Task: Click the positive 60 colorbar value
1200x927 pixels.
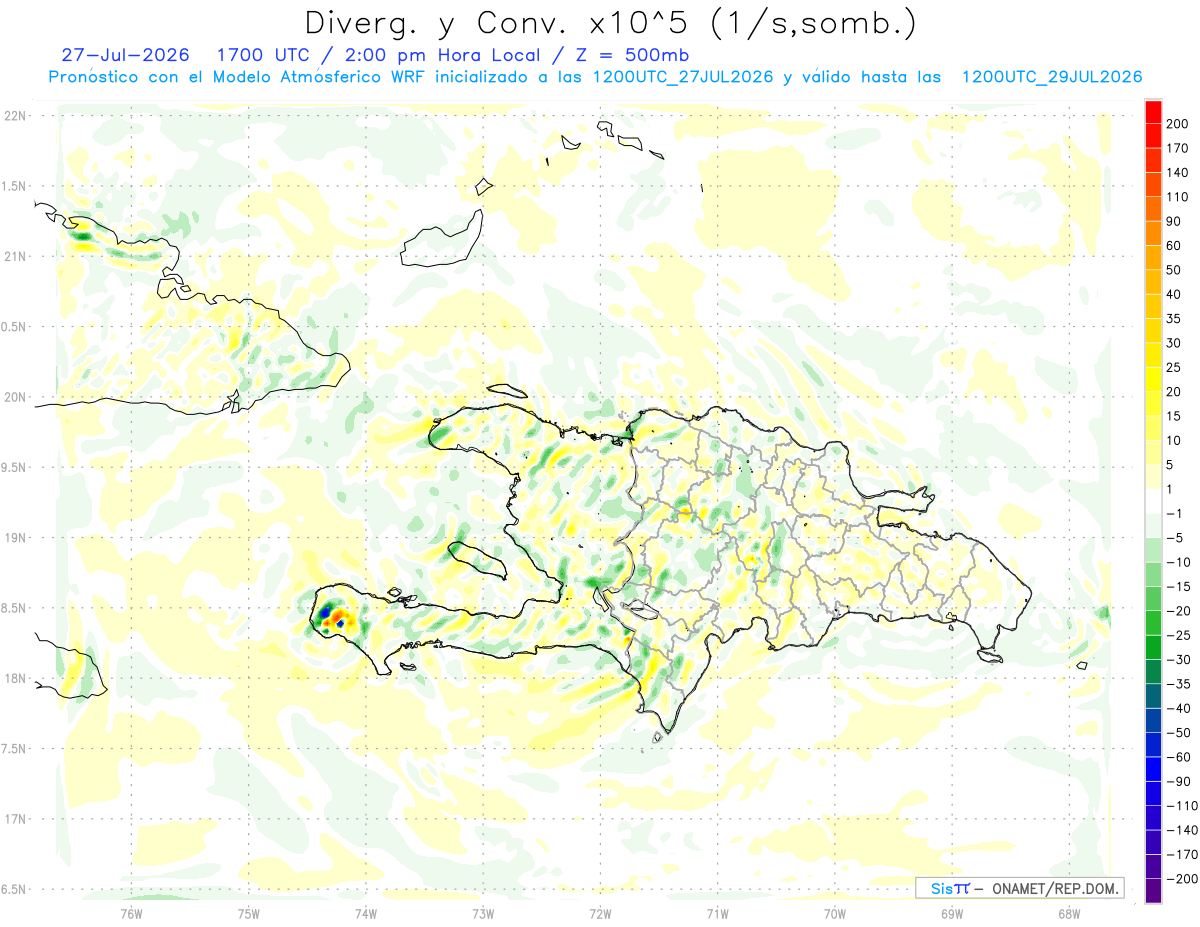Action: 1174,245
